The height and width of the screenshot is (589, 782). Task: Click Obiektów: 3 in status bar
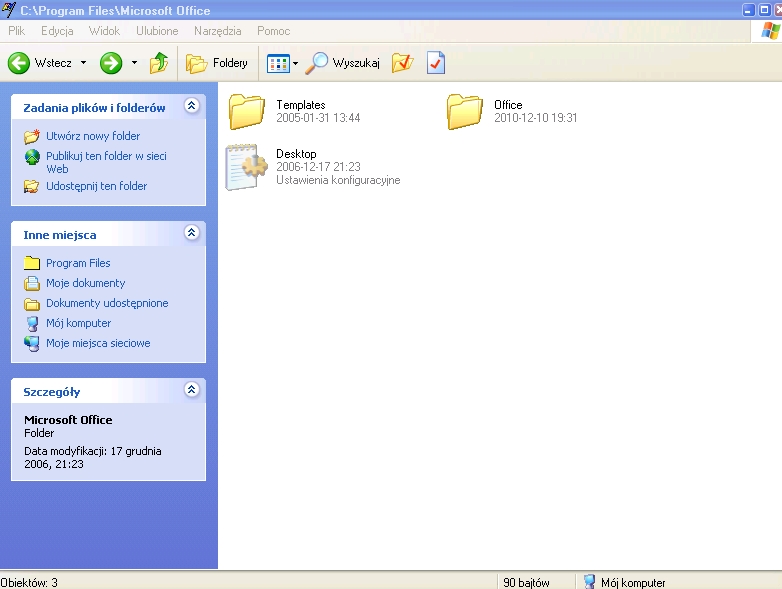pos(29,583)
